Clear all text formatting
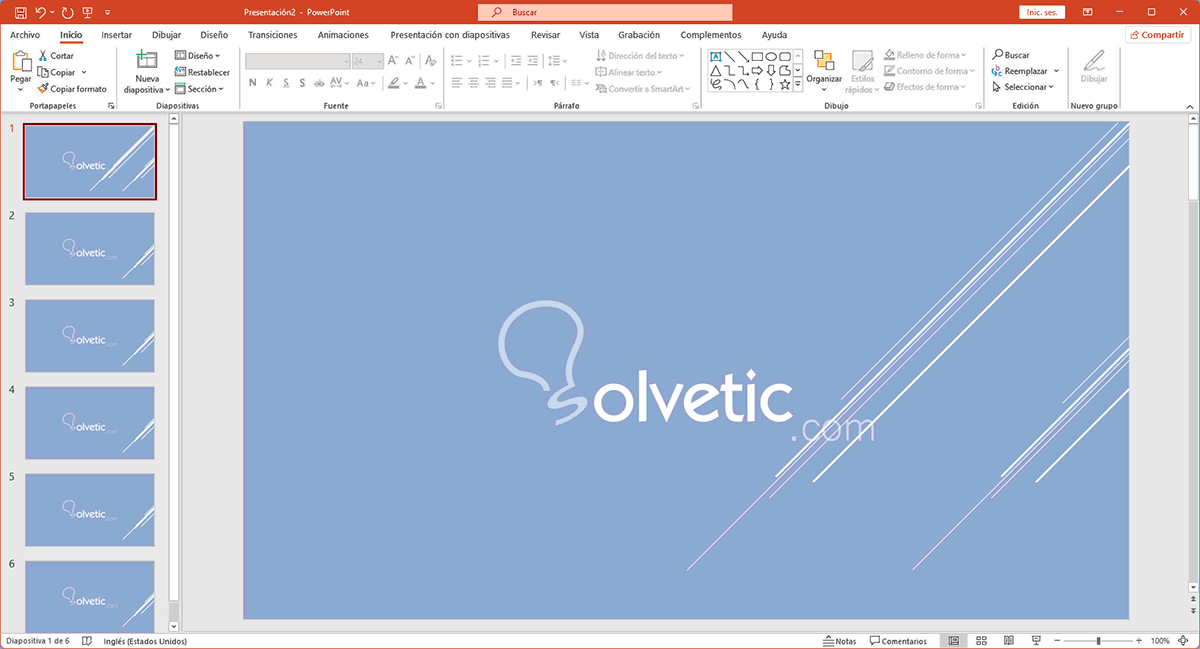This screenshot has width=1200, height=649. tap(430, 61)
